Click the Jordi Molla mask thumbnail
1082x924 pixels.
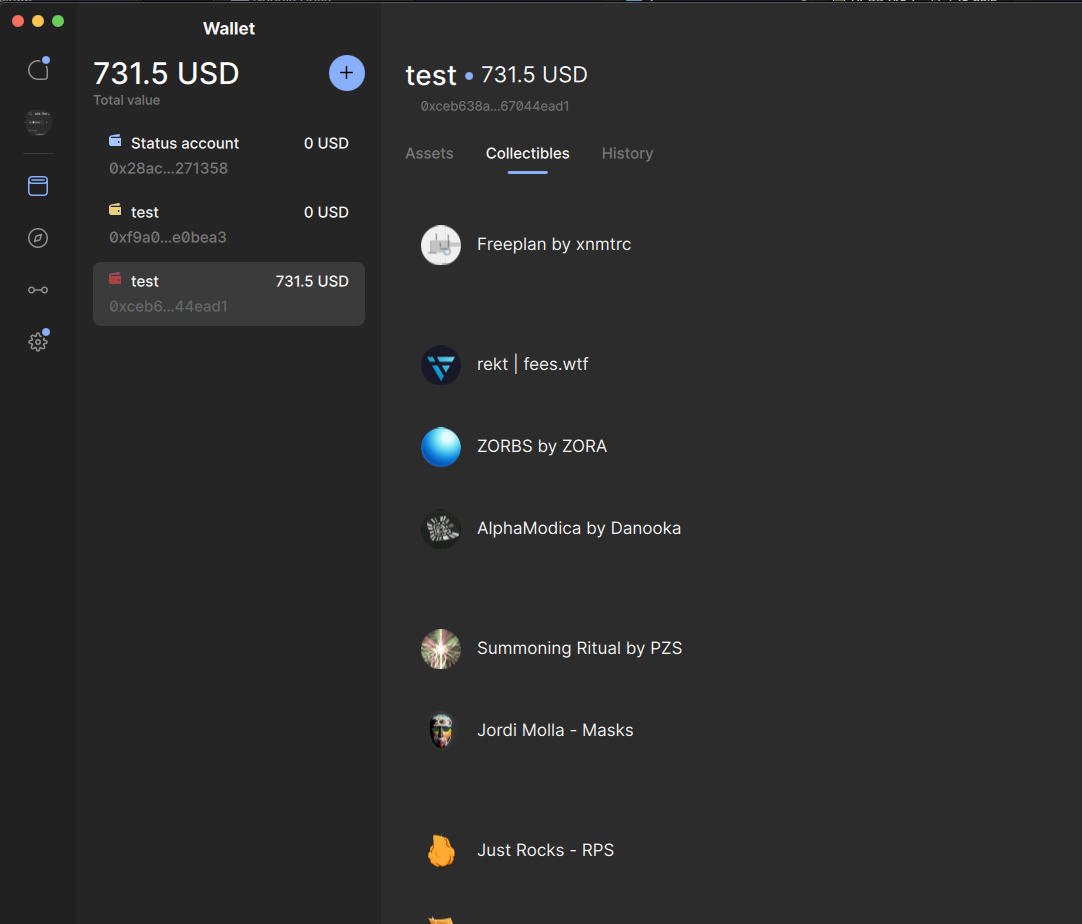pyautogui.click(x=441, y=731)
